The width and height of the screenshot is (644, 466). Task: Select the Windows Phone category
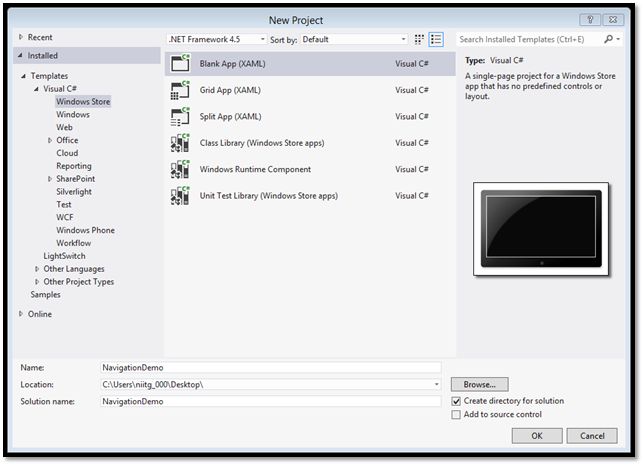pos(85,230)
